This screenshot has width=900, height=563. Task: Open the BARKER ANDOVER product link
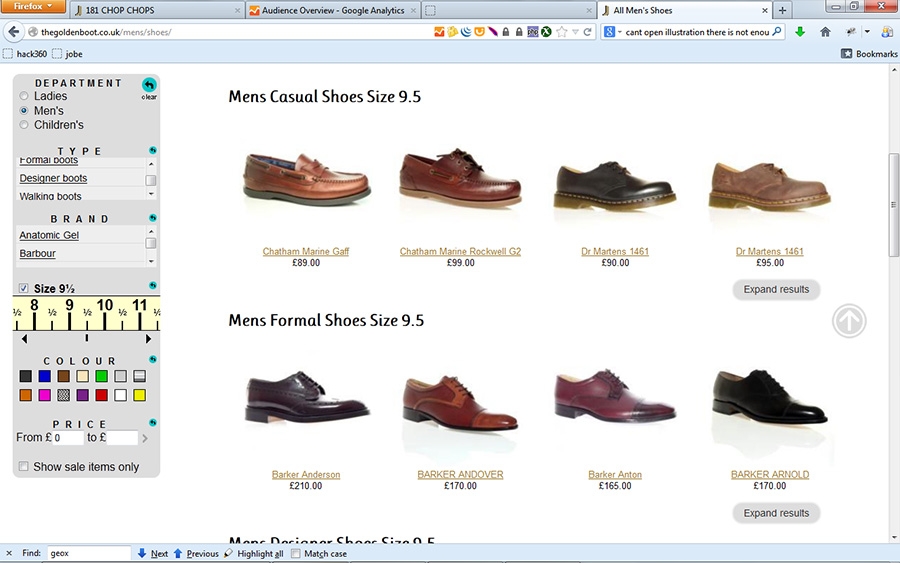(x=460, y=475)
